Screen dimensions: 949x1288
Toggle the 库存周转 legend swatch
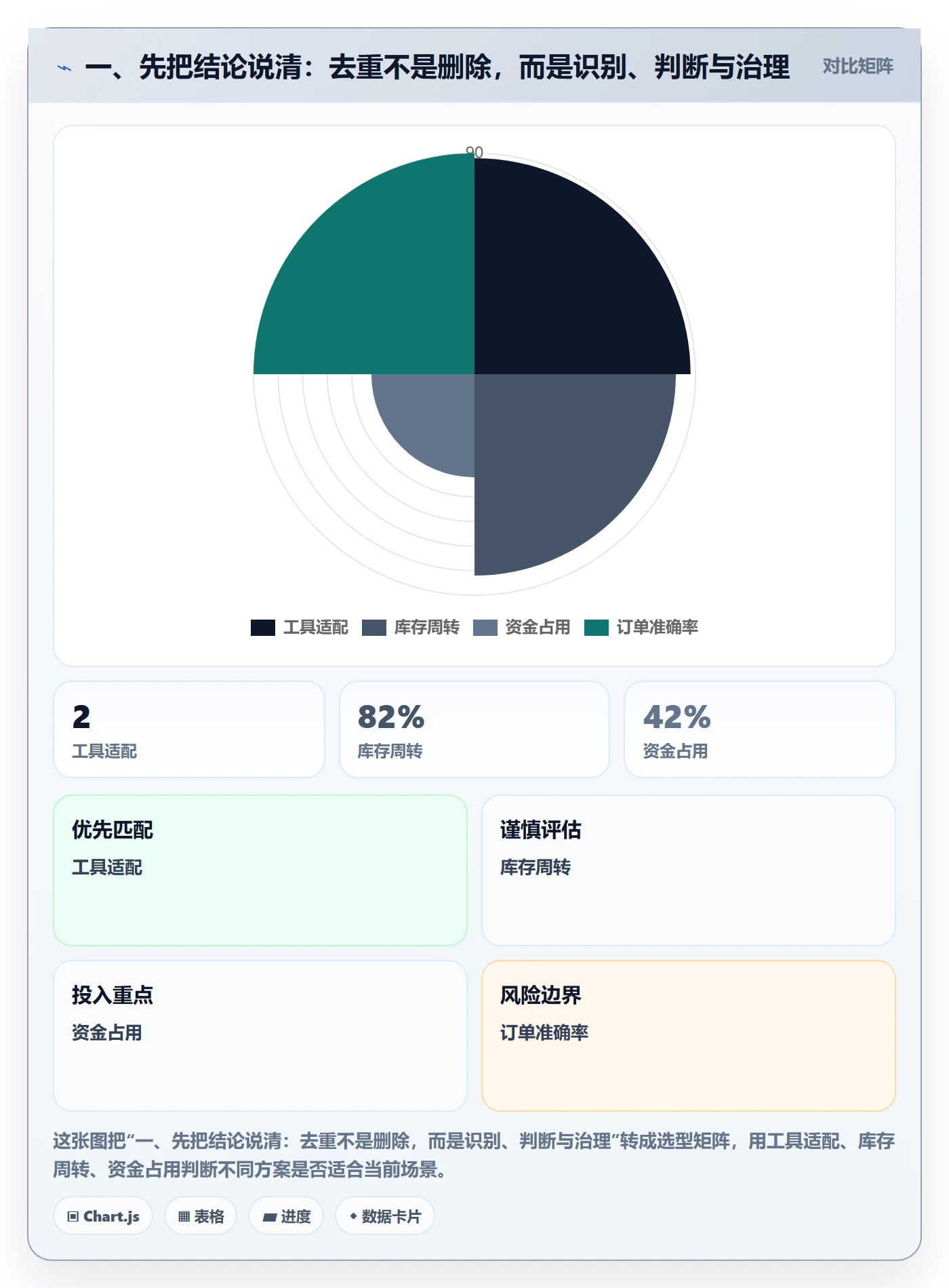[374, 628]
